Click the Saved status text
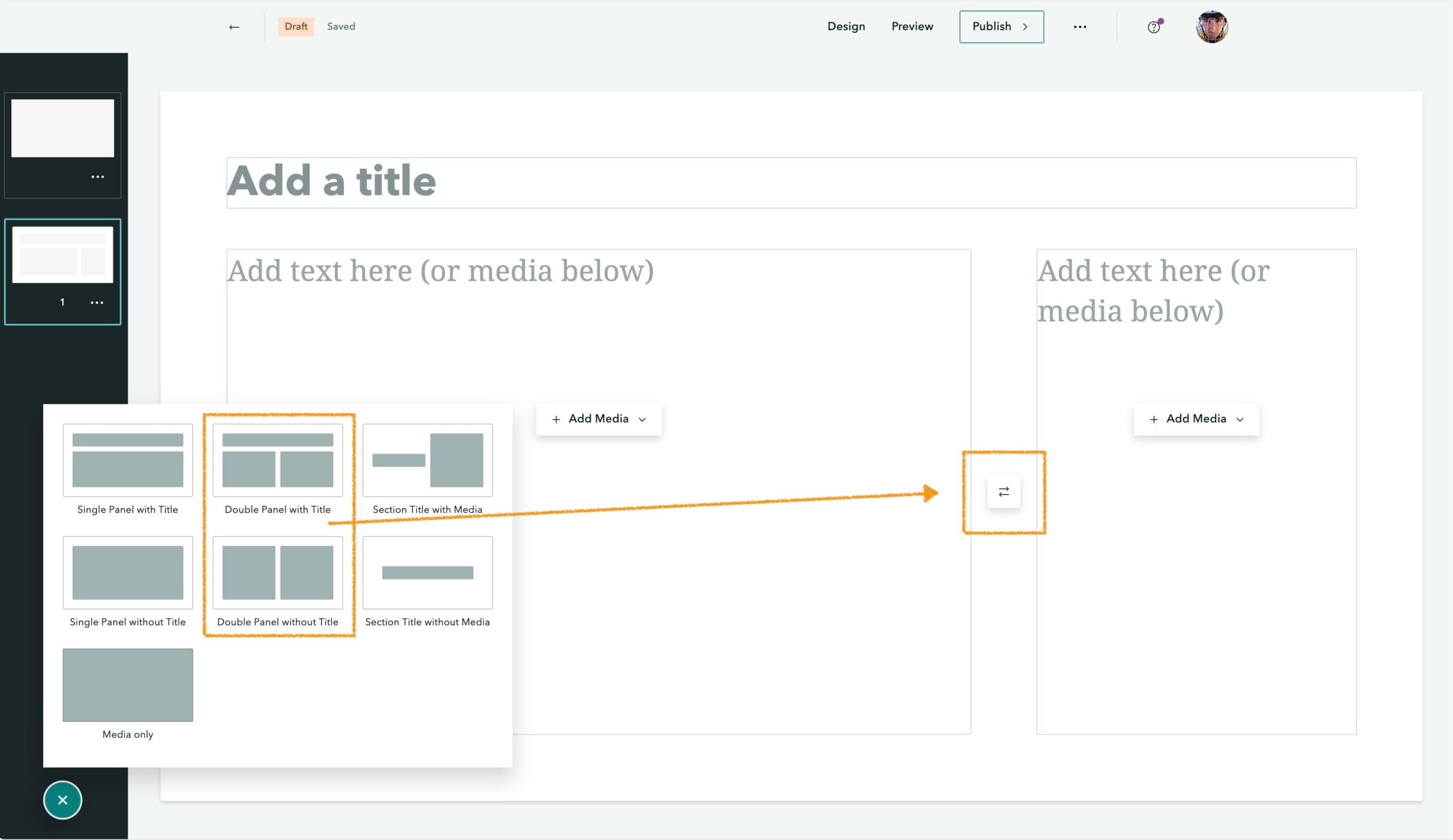This screenshot has height=840, width=1453. [341, 26]
